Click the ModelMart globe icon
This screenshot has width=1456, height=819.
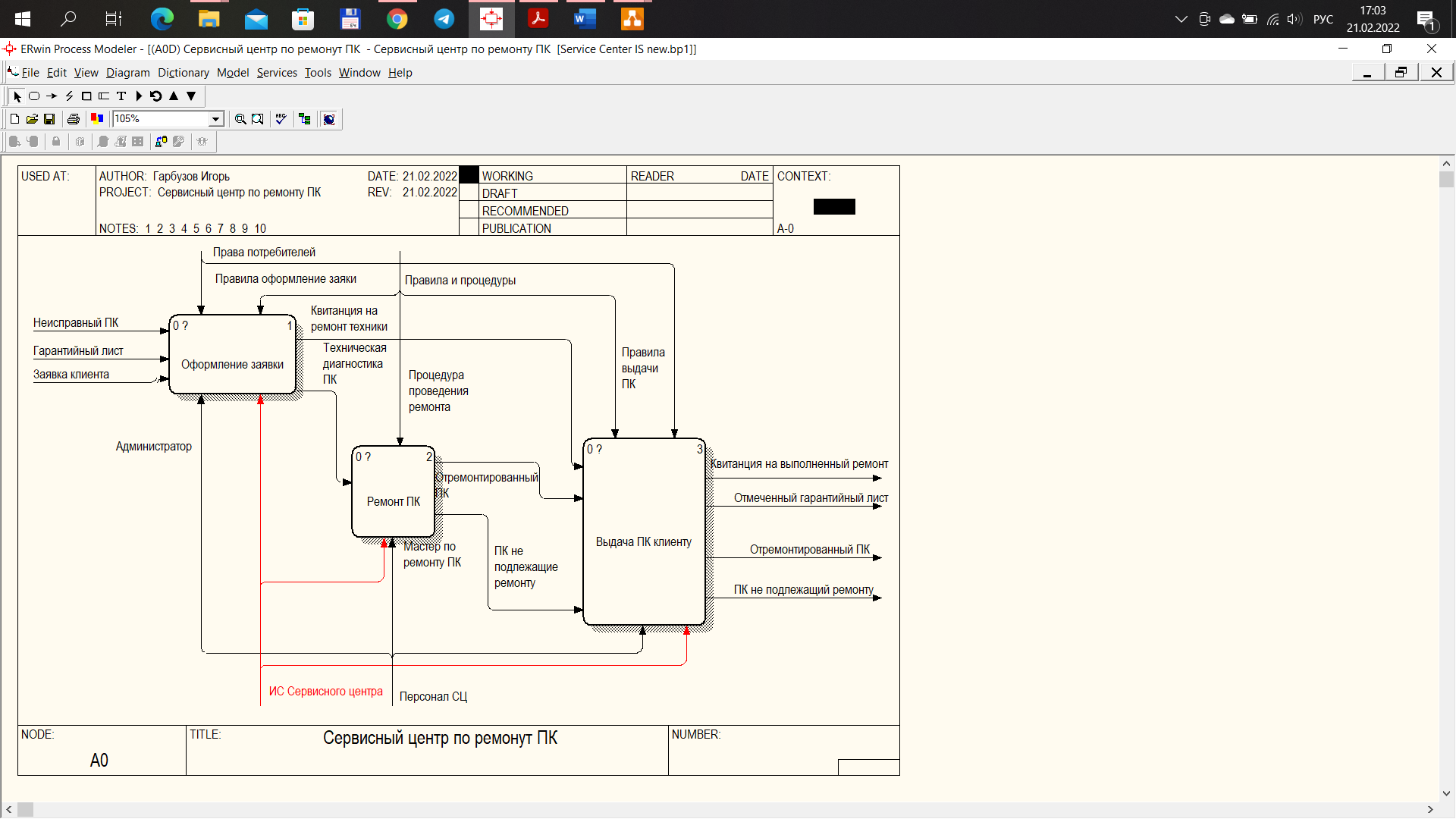pos(329,119)
